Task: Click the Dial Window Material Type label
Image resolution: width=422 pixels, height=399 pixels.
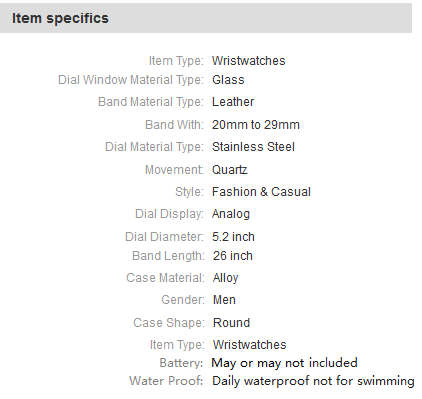Action: [x=131, y=80]
